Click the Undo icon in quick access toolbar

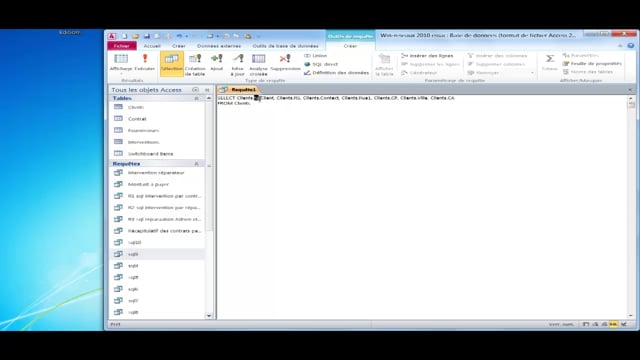179,36
